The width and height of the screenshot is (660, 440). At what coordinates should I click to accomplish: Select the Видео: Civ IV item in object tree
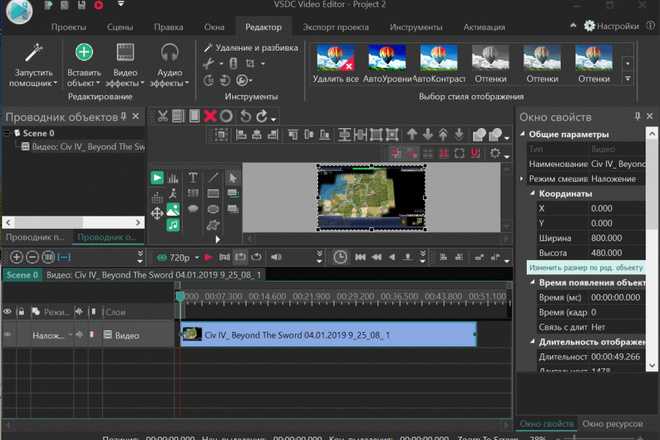pyautogui.click(x=83, y=147)
